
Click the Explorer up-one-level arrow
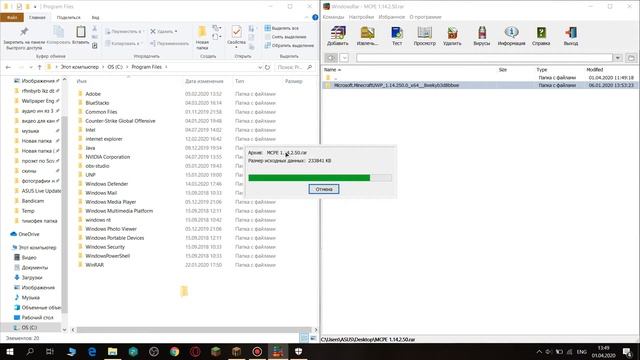coord(40,67)
